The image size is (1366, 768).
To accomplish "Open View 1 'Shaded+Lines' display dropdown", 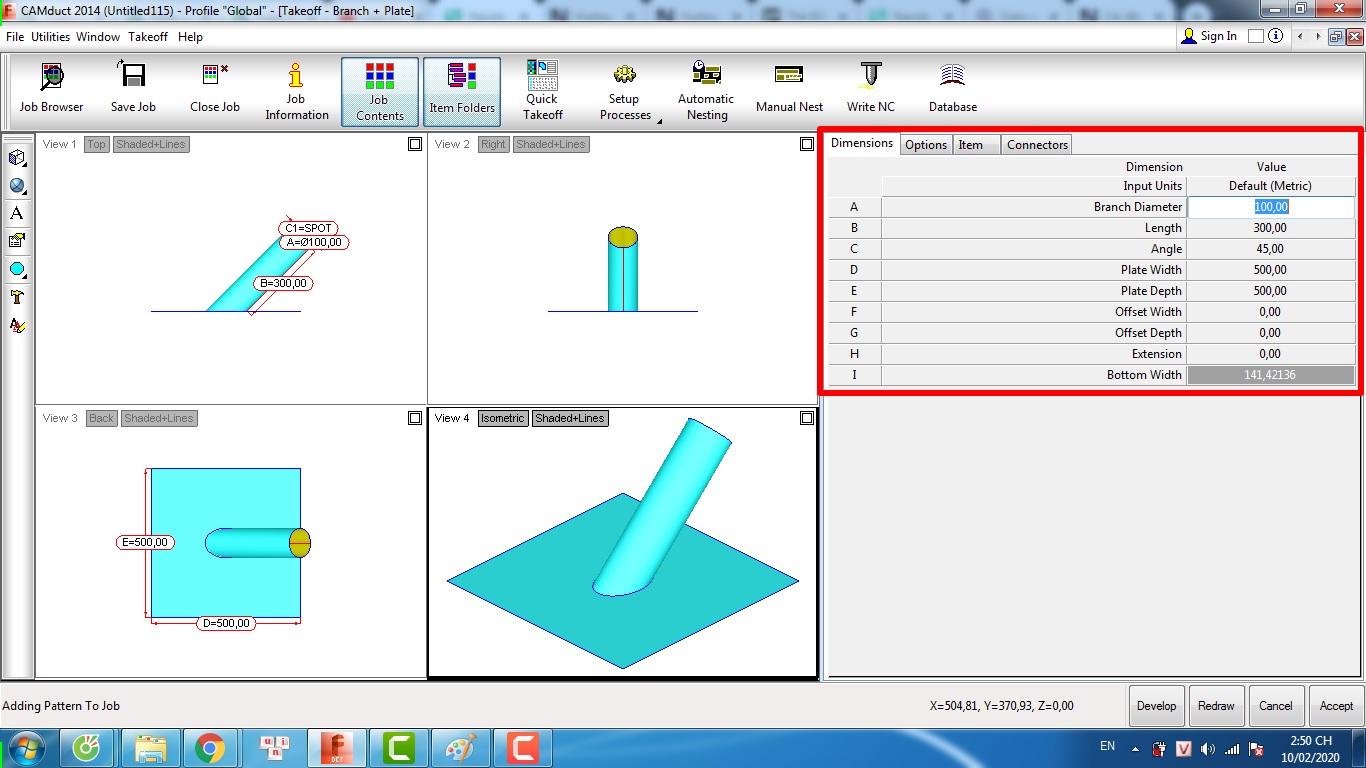I will coord(151,144).
